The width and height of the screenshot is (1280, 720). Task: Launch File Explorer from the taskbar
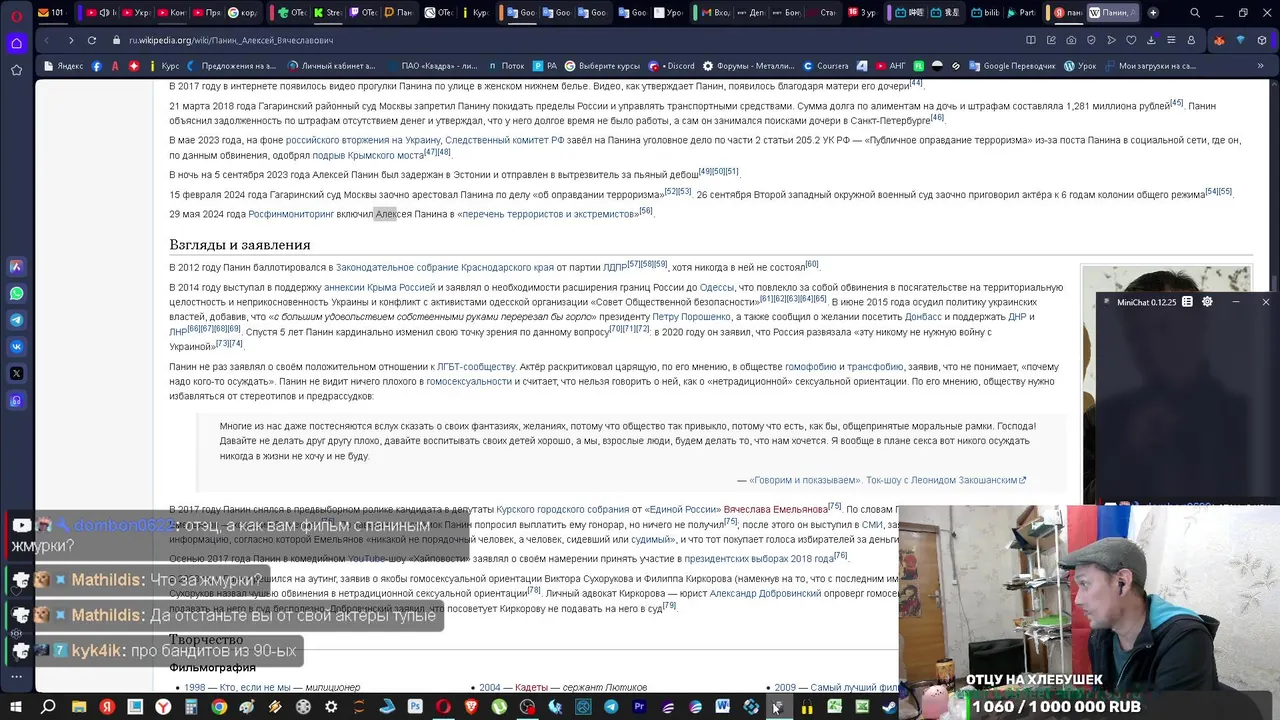coord(78,707)
